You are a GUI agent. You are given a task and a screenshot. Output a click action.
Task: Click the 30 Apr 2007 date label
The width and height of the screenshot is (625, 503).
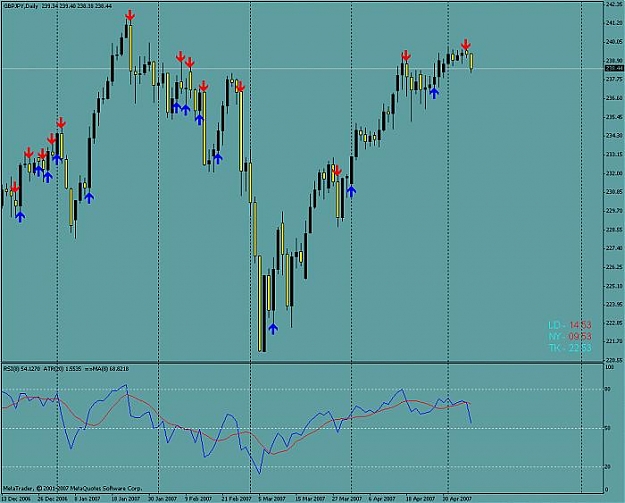pos(457,499)
